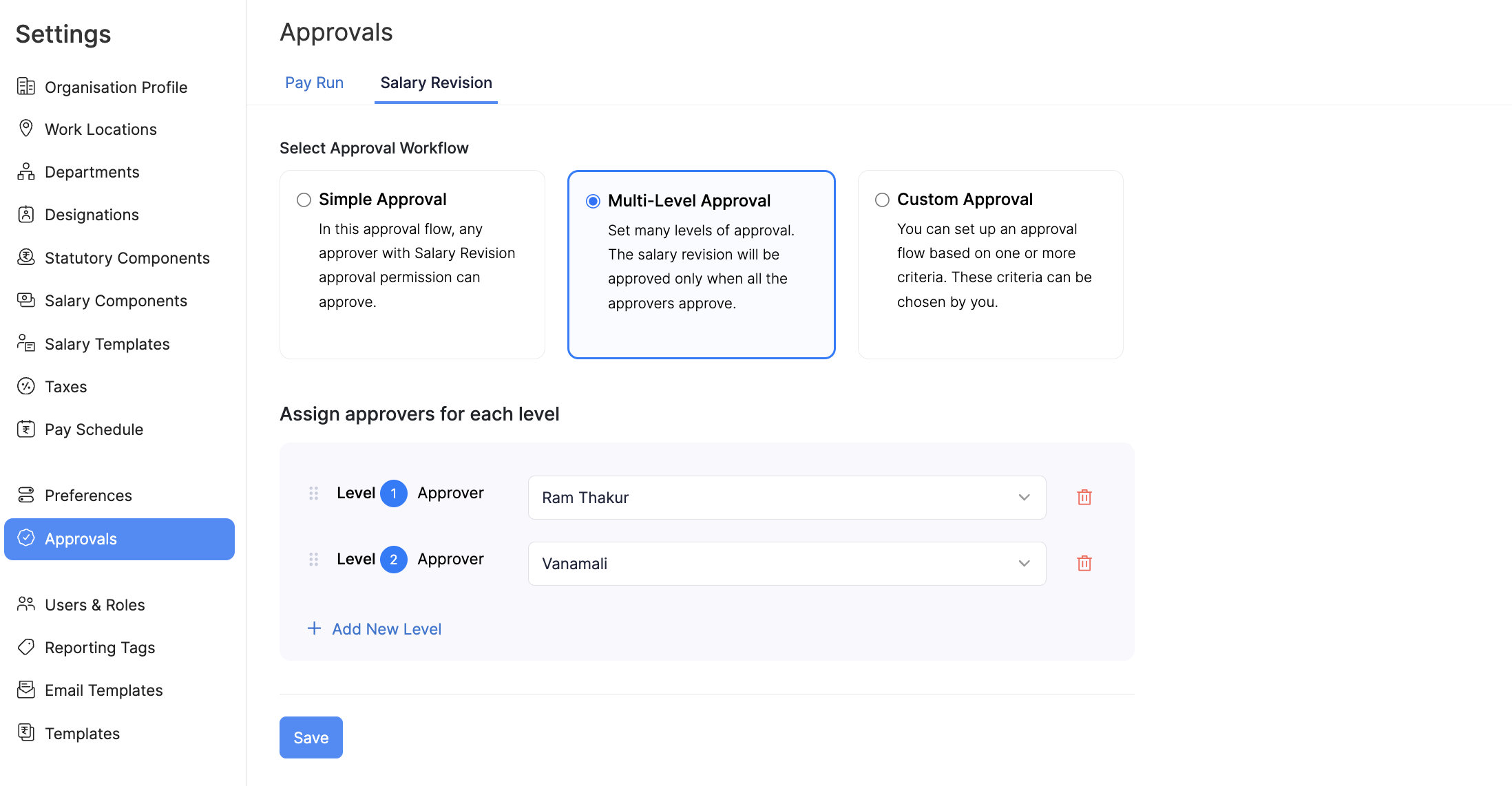Select Work Locations in the sidebar
This screenshot has height=786, width=1512.
[x=101, y=129]
